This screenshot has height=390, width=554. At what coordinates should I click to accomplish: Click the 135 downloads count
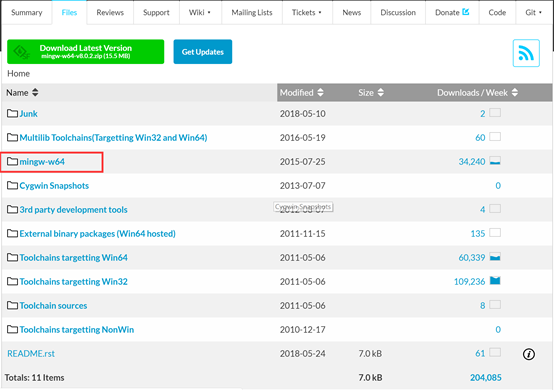tap(478, 234)
